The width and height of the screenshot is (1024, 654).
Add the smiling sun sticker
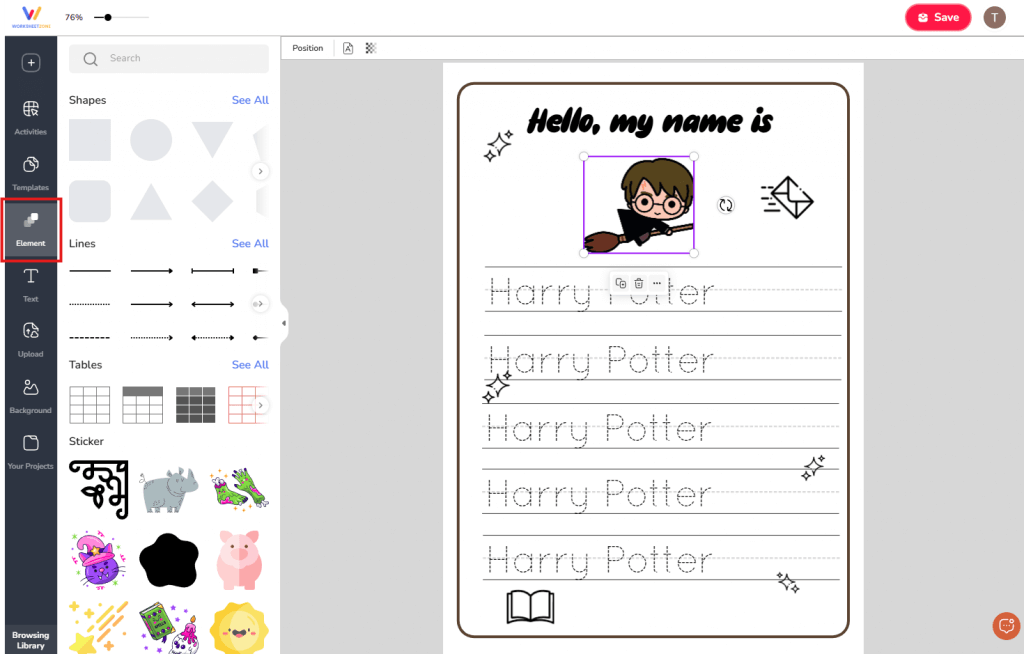coord(239,629)
